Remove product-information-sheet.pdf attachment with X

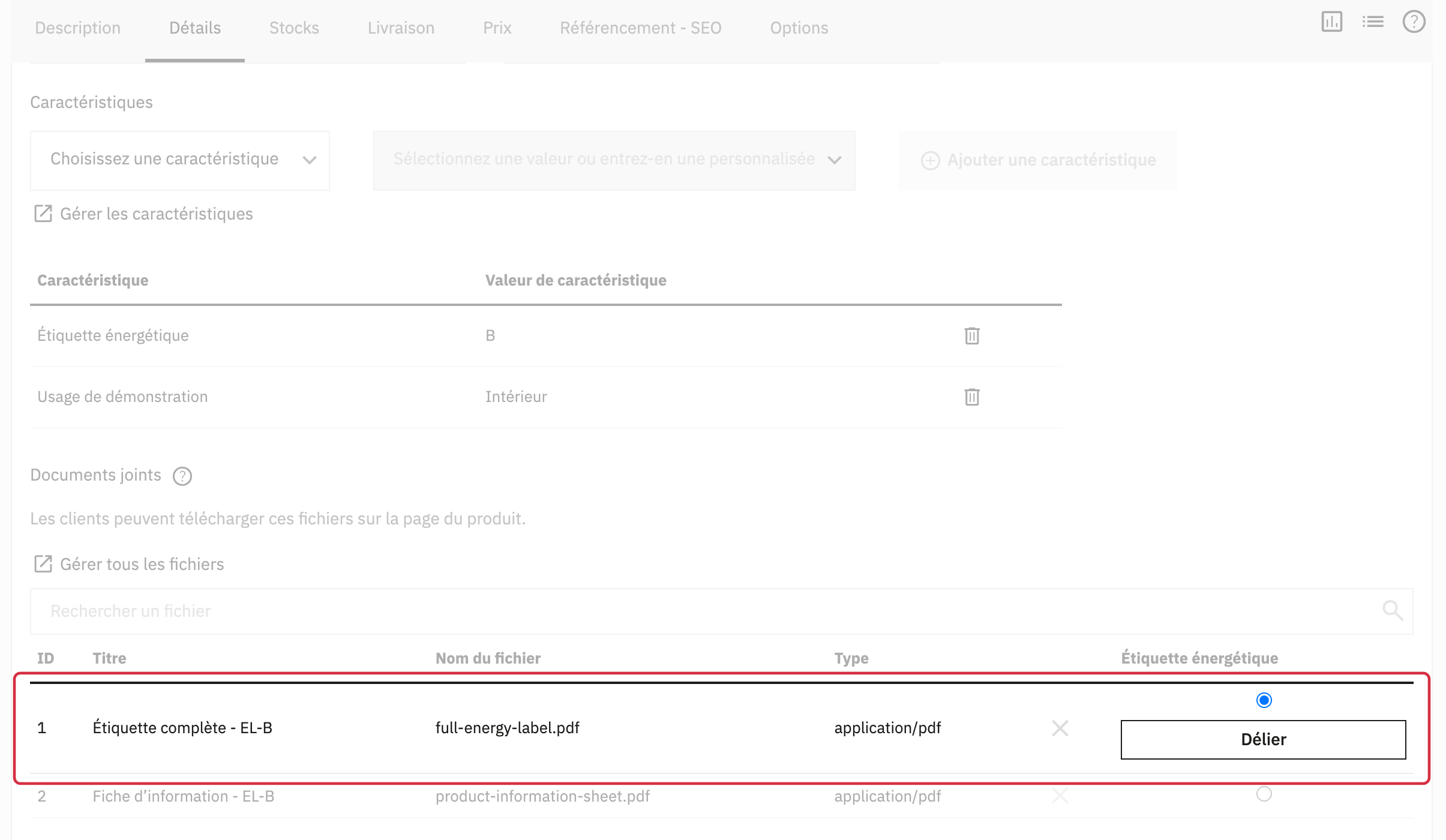click(1060, 796)
